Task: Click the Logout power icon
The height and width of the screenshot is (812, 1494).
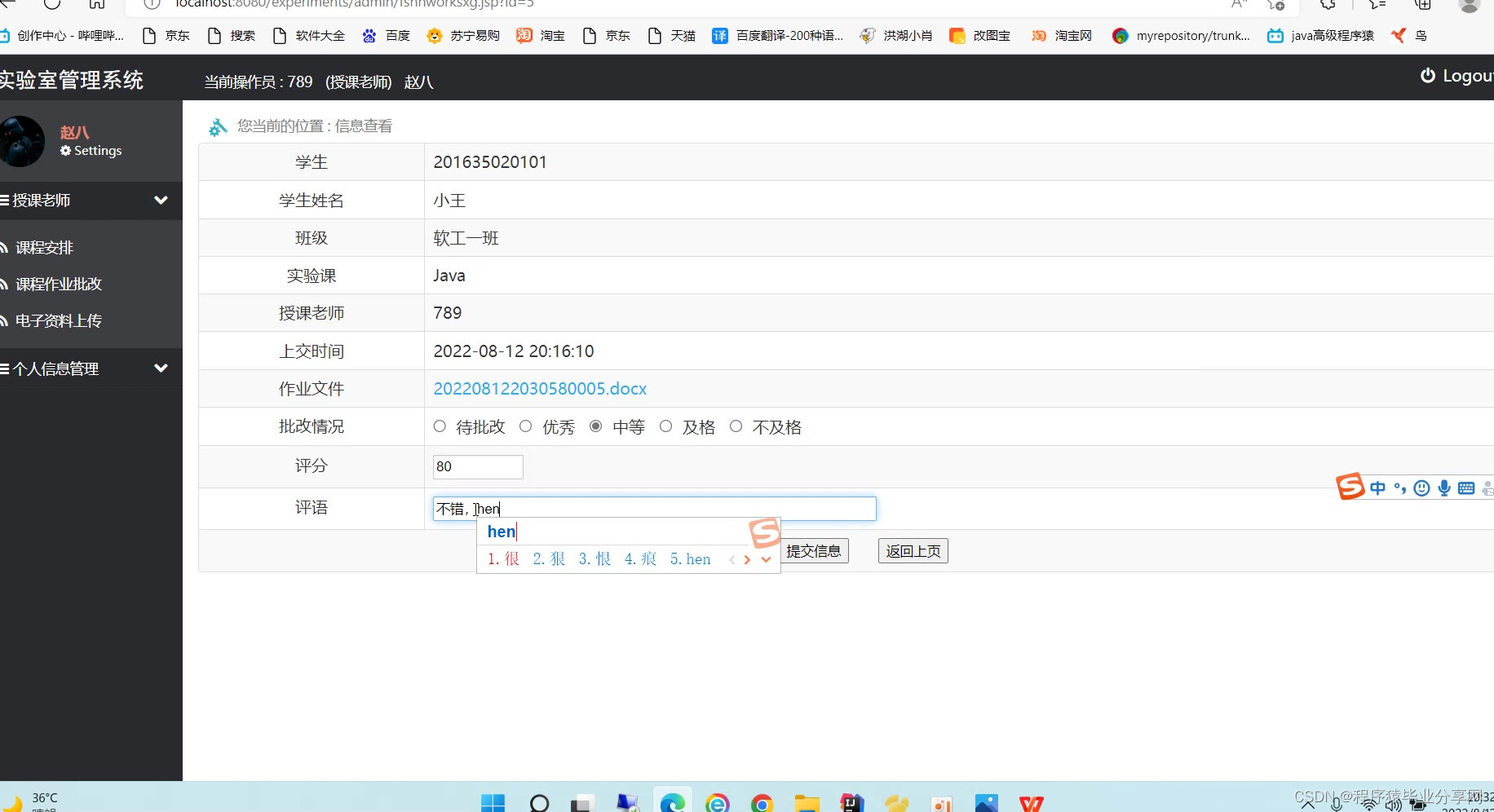Action: coord(1428,76)
